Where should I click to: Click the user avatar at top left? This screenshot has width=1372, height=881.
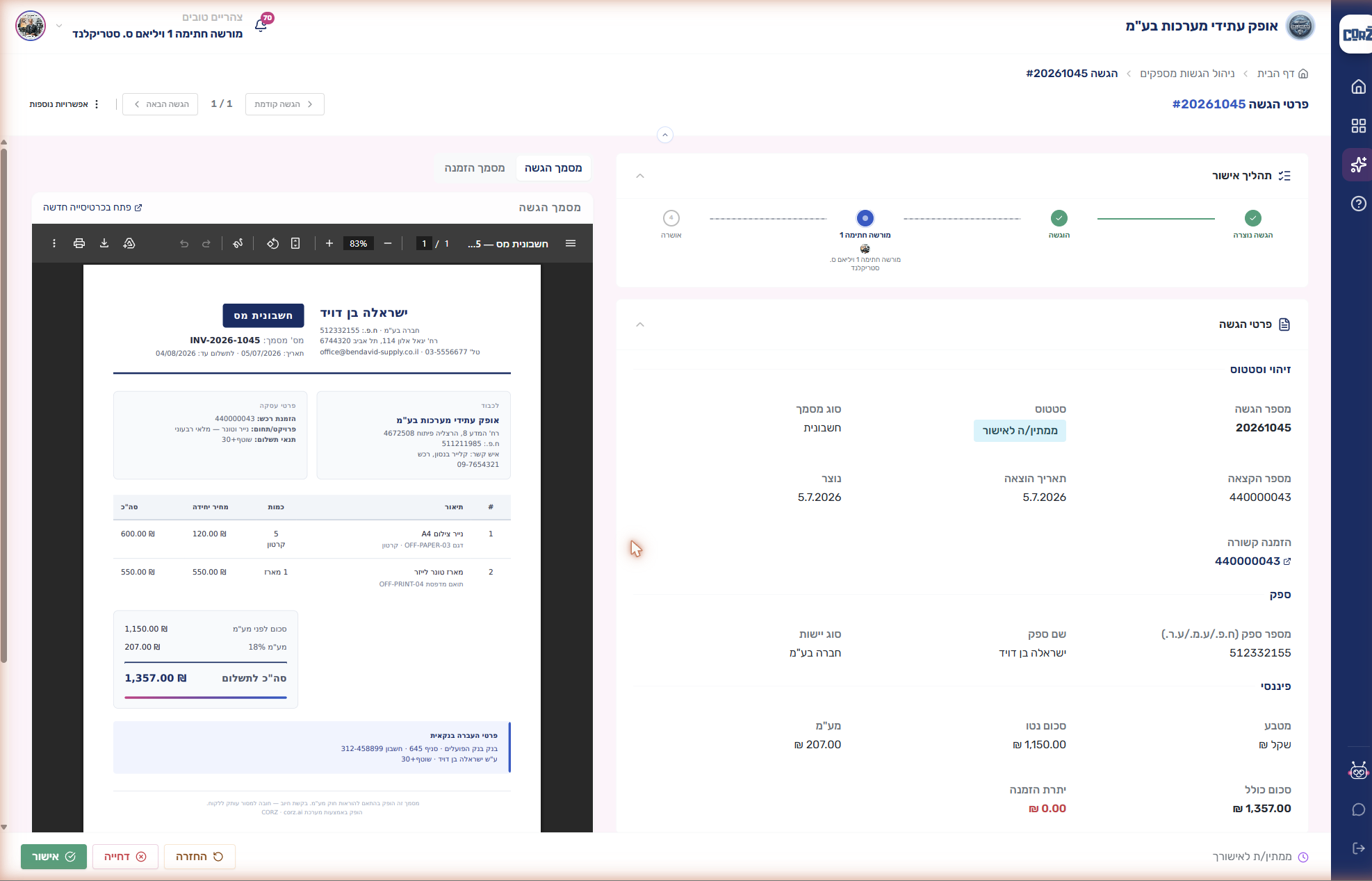point(31,26)
